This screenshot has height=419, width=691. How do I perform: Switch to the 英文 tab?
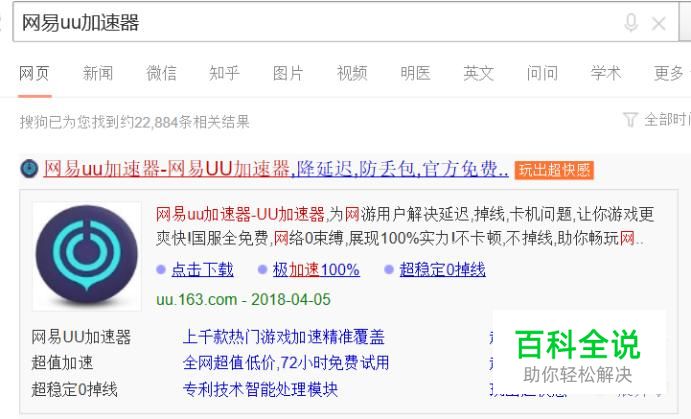tap(479, 73)
